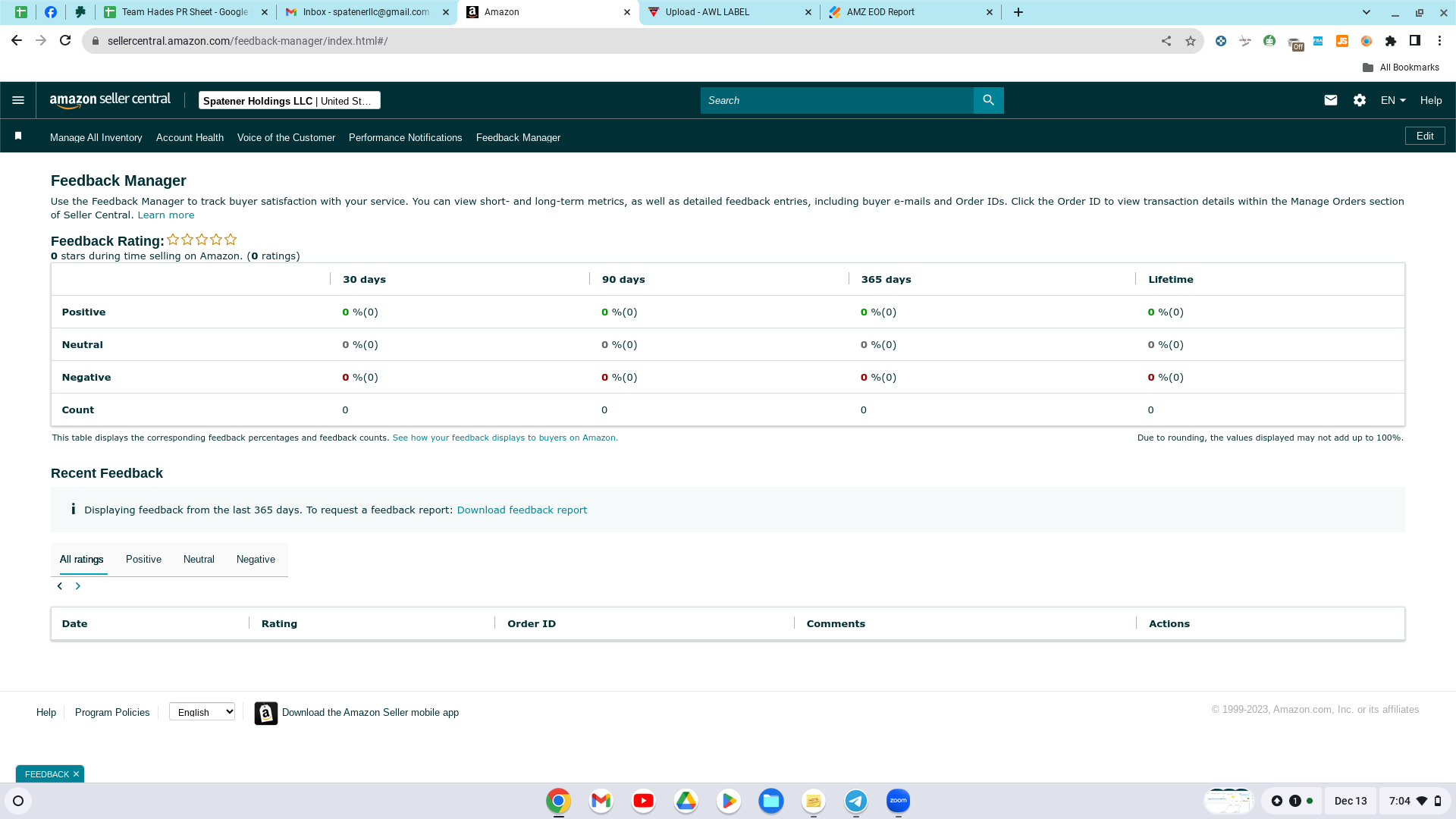Click Download feedback report link
The image size is (1456, 819).
tap(522, 510)
